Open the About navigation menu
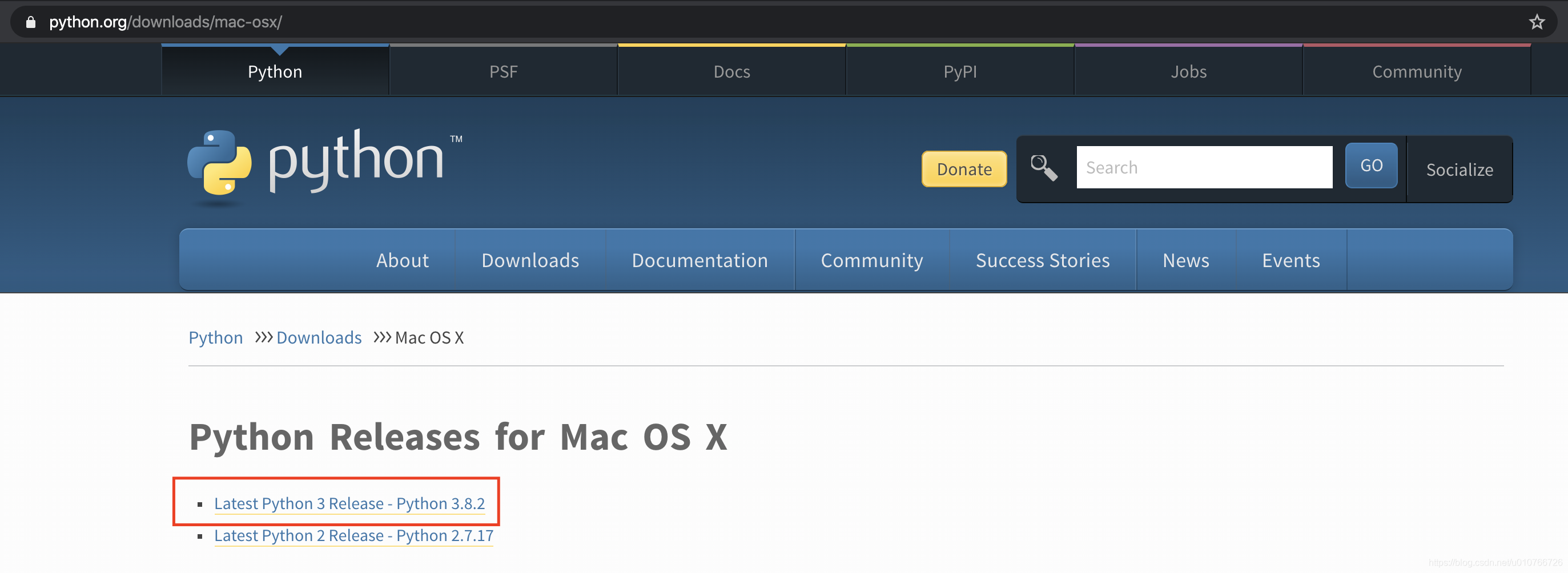Screen dimensions: 1568x573 point(403,260)
